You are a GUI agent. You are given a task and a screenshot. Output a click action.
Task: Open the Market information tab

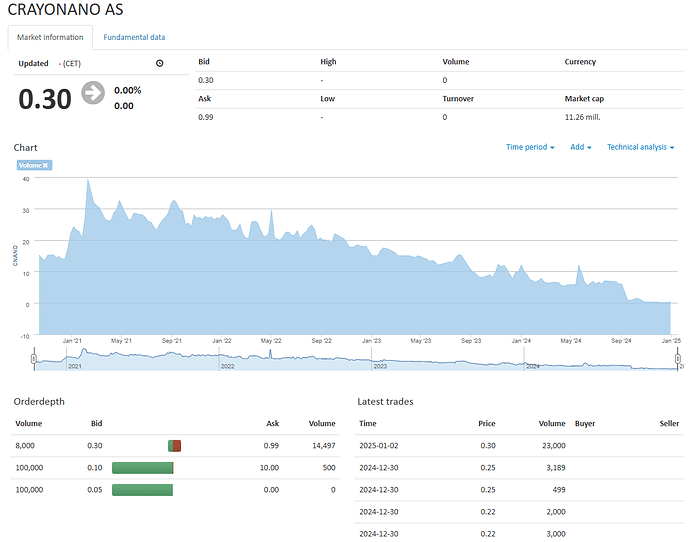tap(50, 37)
